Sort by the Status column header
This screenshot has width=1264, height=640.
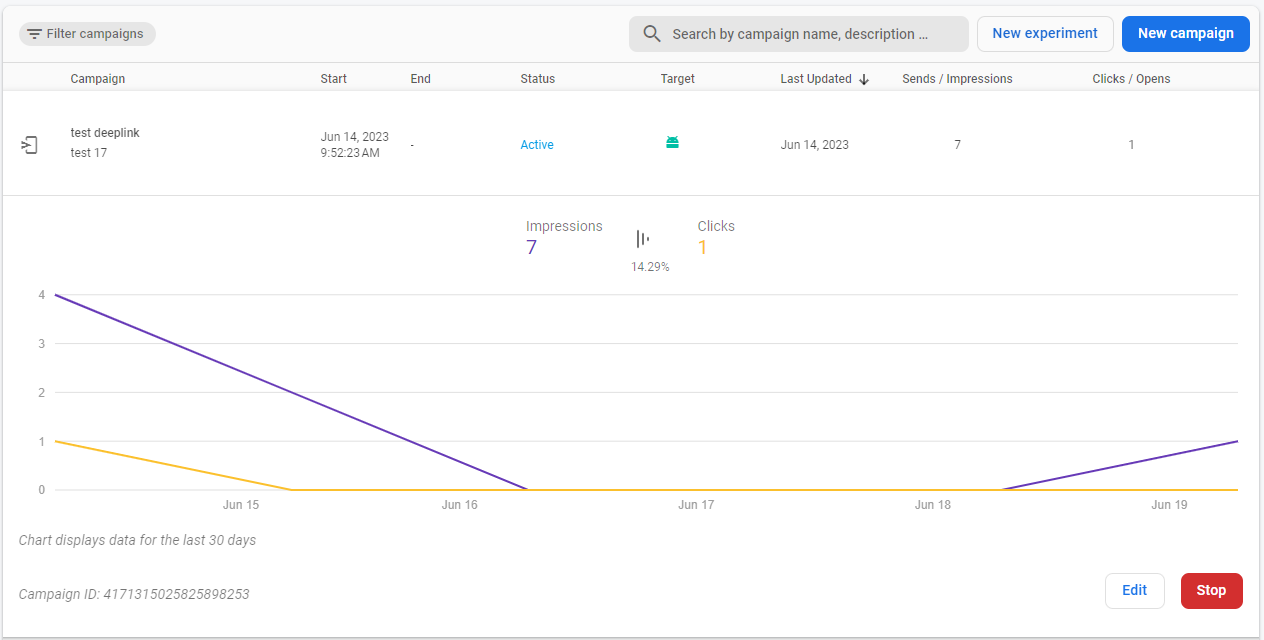click(x=537, y=79)
